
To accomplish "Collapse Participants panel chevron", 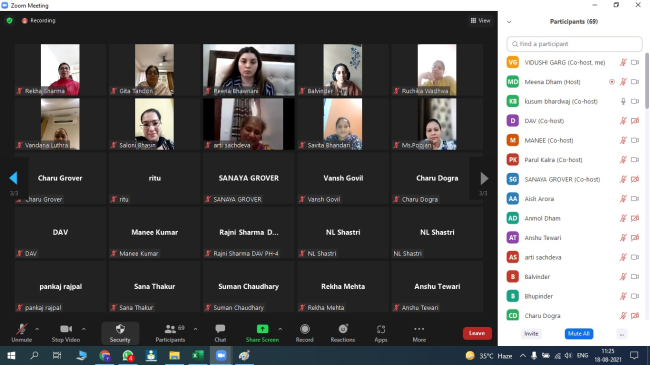I will click(x=509, y=22).
